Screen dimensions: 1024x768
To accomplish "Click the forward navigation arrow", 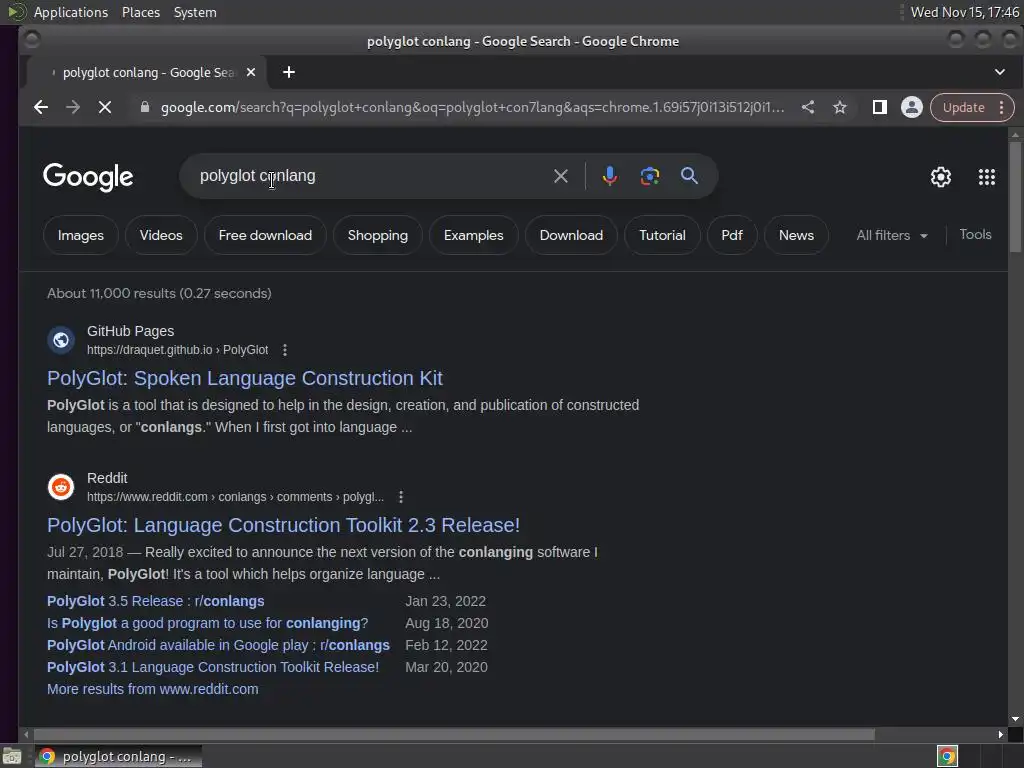I will coord(72,107).
